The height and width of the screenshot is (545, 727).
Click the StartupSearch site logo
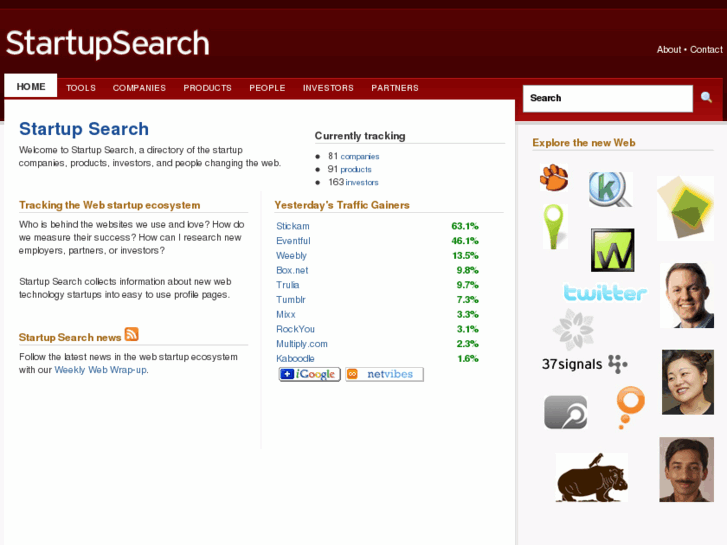tap(108, 43)
